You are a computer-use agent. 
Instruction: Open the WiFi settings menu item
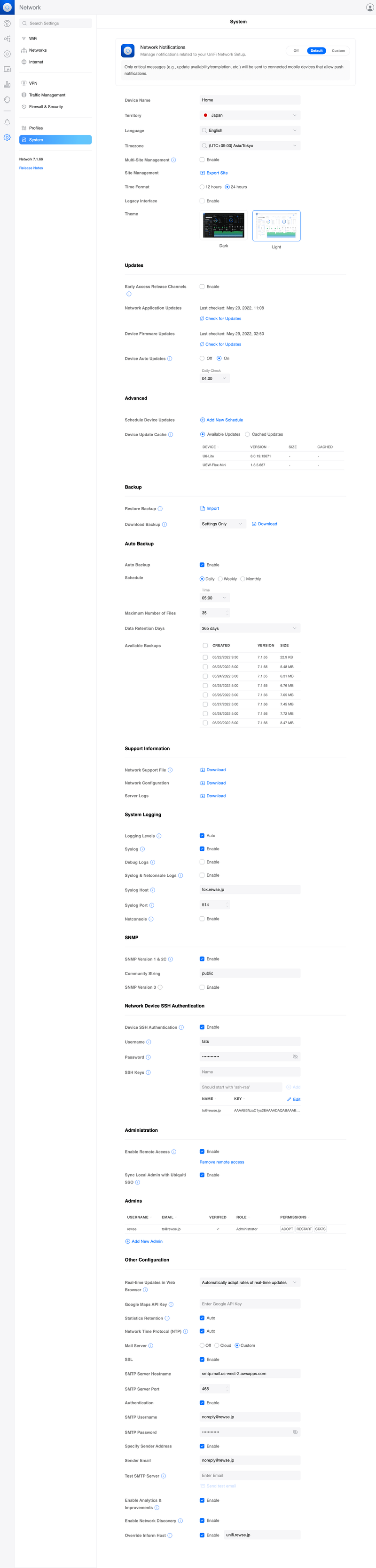tap(33, 38)
